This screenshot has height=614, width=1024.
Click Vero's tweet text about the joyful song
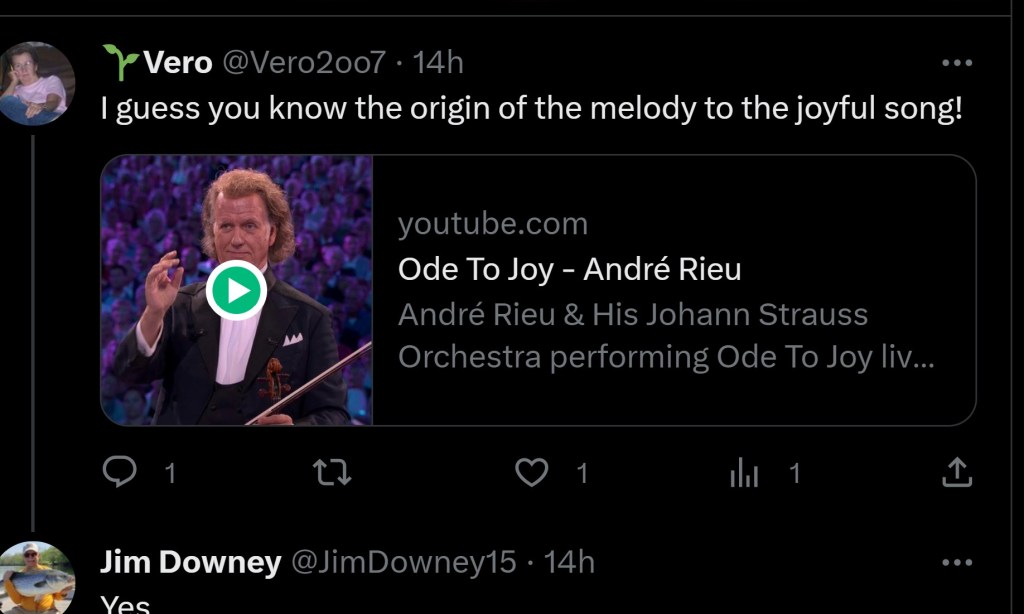(531, 109)
